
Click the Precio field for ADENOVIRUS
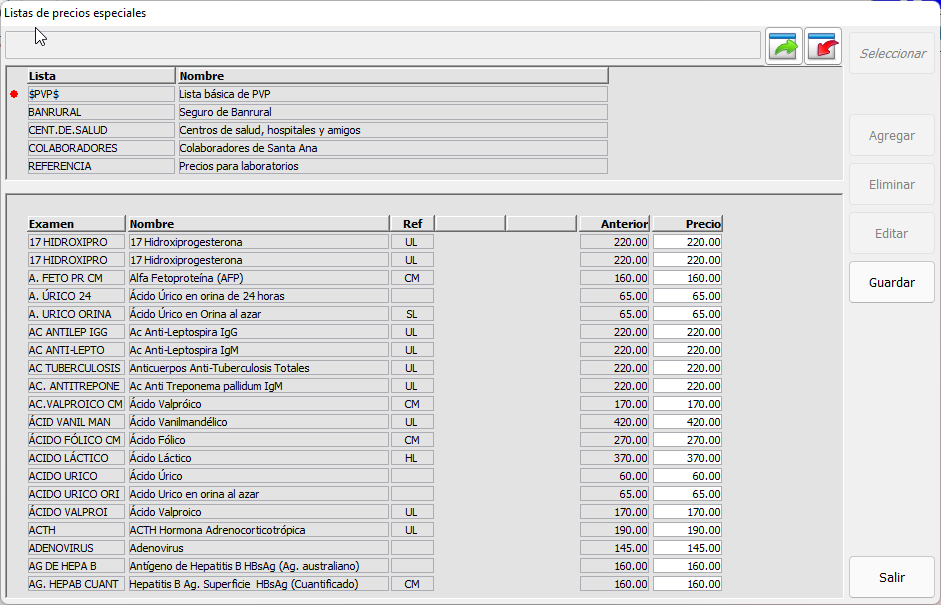[x=687, y=548]
